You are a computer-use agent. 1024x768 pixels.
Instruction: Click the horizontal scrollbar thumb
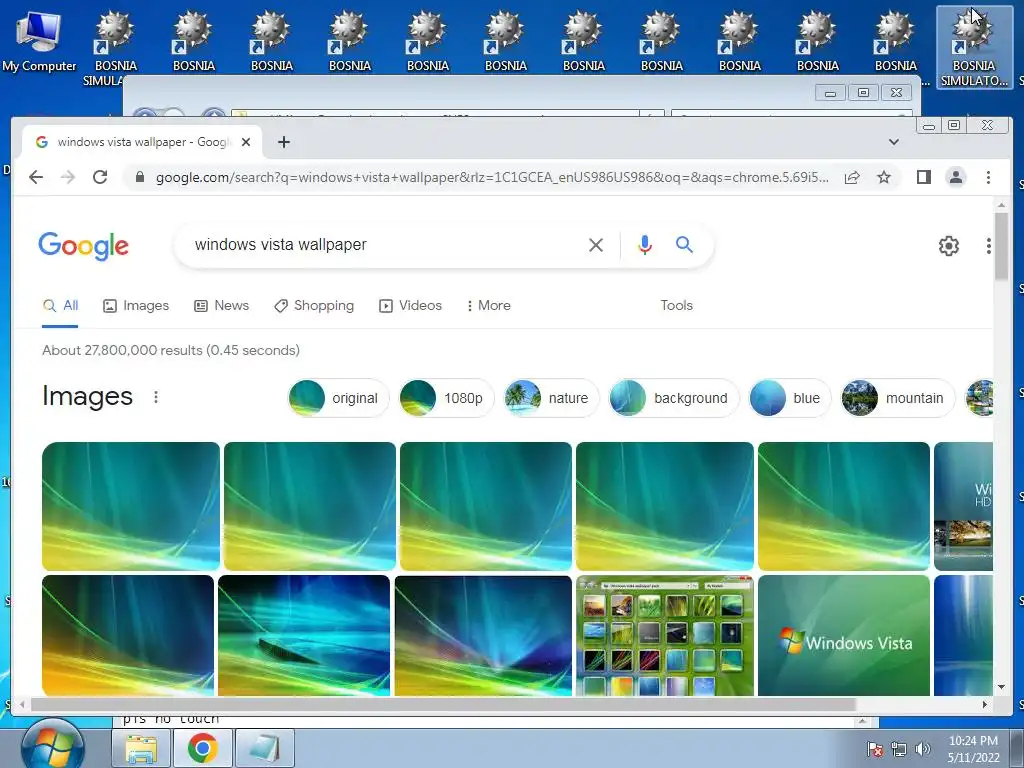(443, 704)
